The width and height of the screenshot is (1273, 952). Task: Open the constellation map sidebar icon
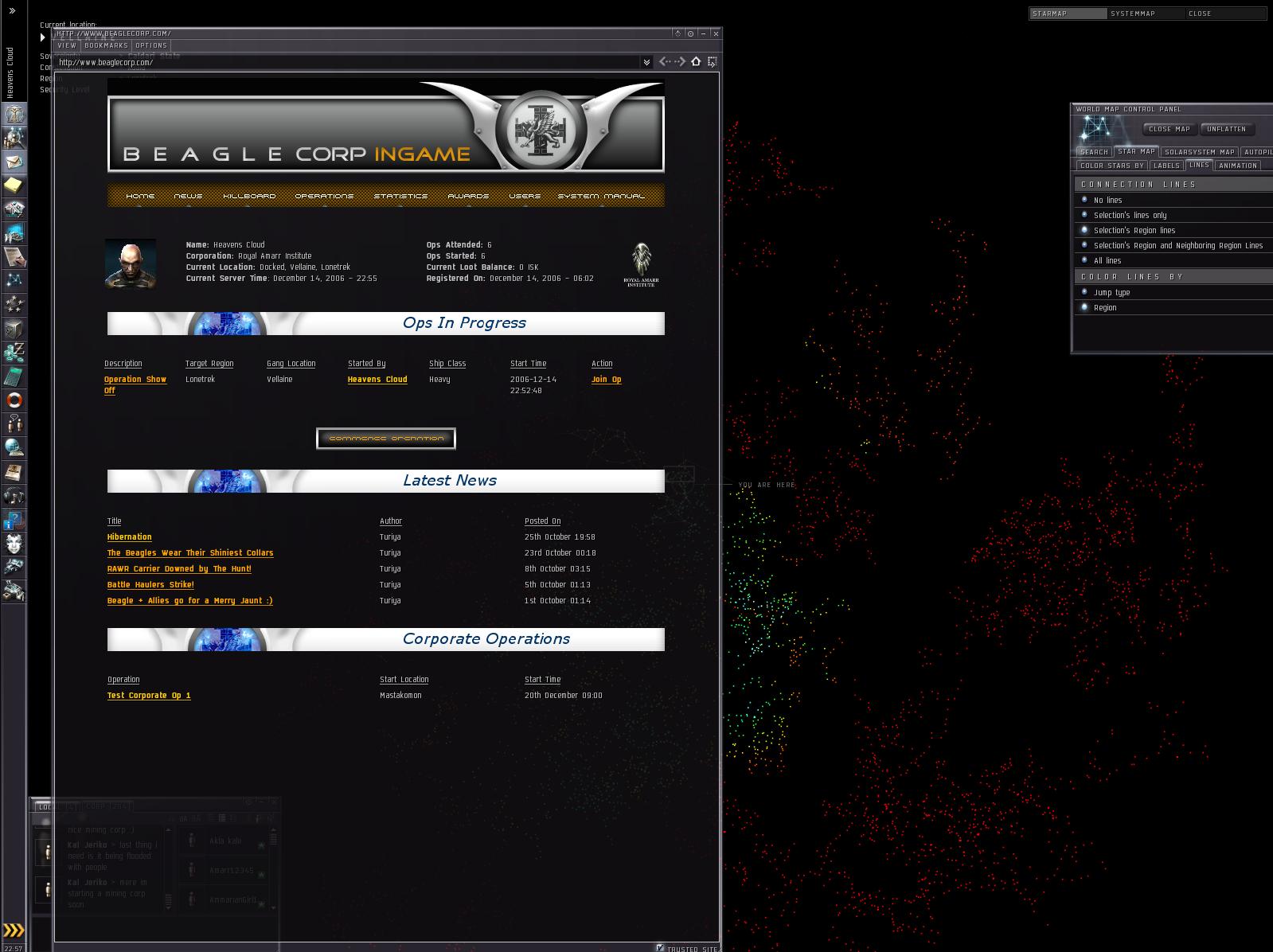coord(14,281)
